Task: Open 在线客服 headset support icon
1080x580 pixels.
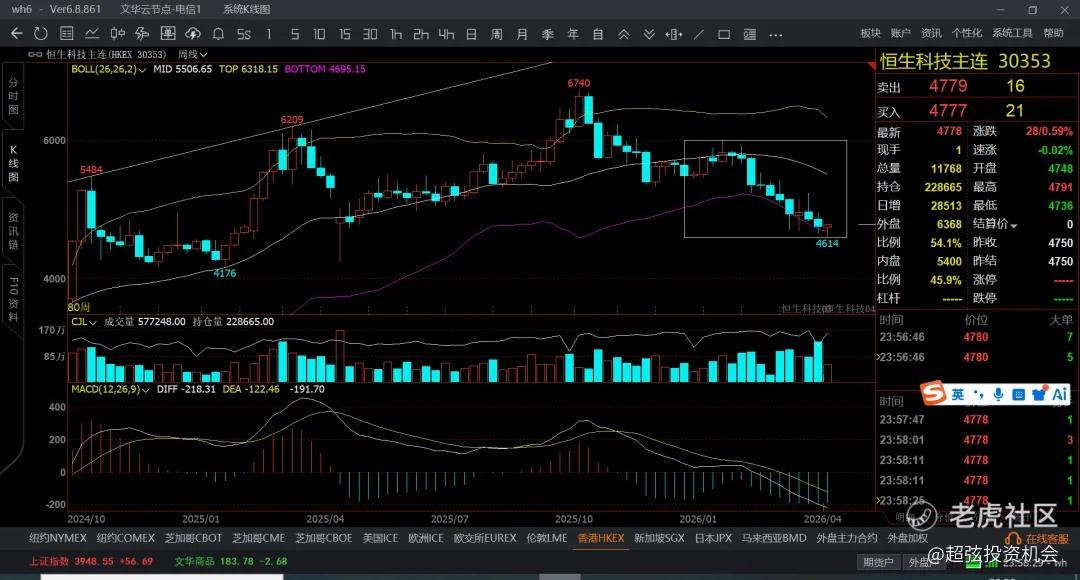Action: point(1012,539)
